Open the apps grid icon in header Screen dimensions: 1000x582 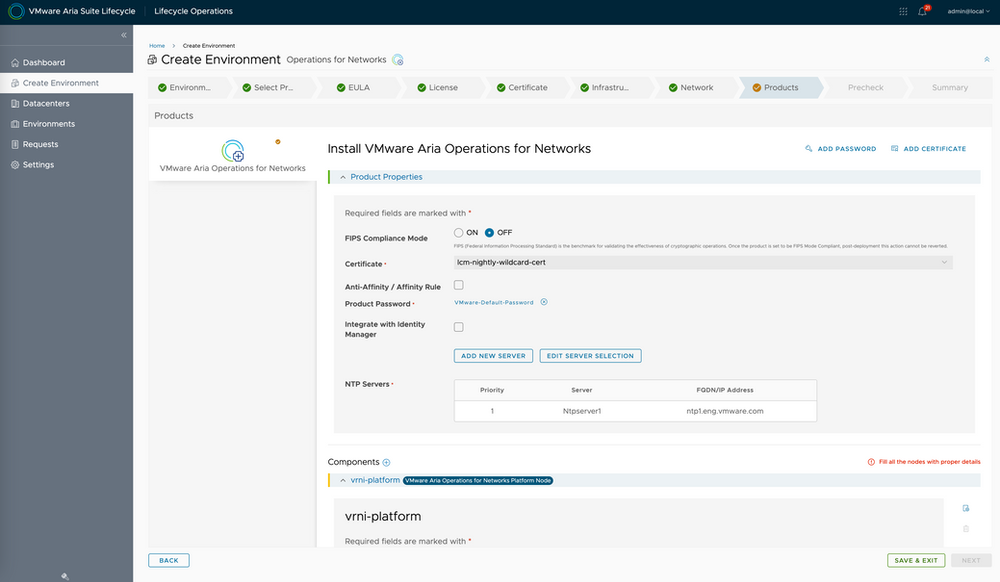(x=904, y=12)
